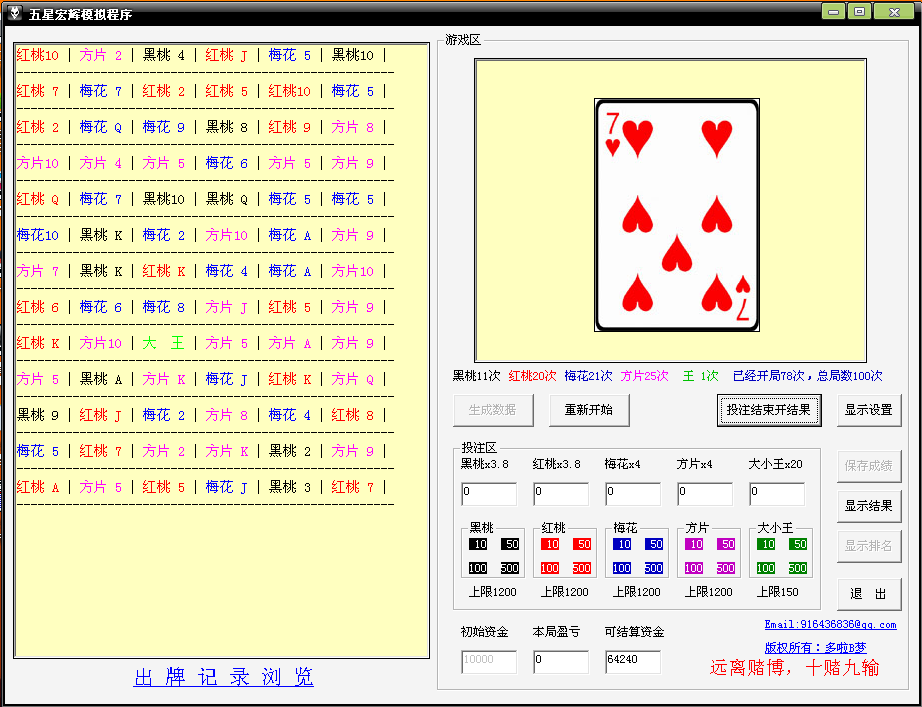The width and height of the screenshot is (922, 707).
Task: Select the red 50 chip under 红桃
Action: click(582, 544)
